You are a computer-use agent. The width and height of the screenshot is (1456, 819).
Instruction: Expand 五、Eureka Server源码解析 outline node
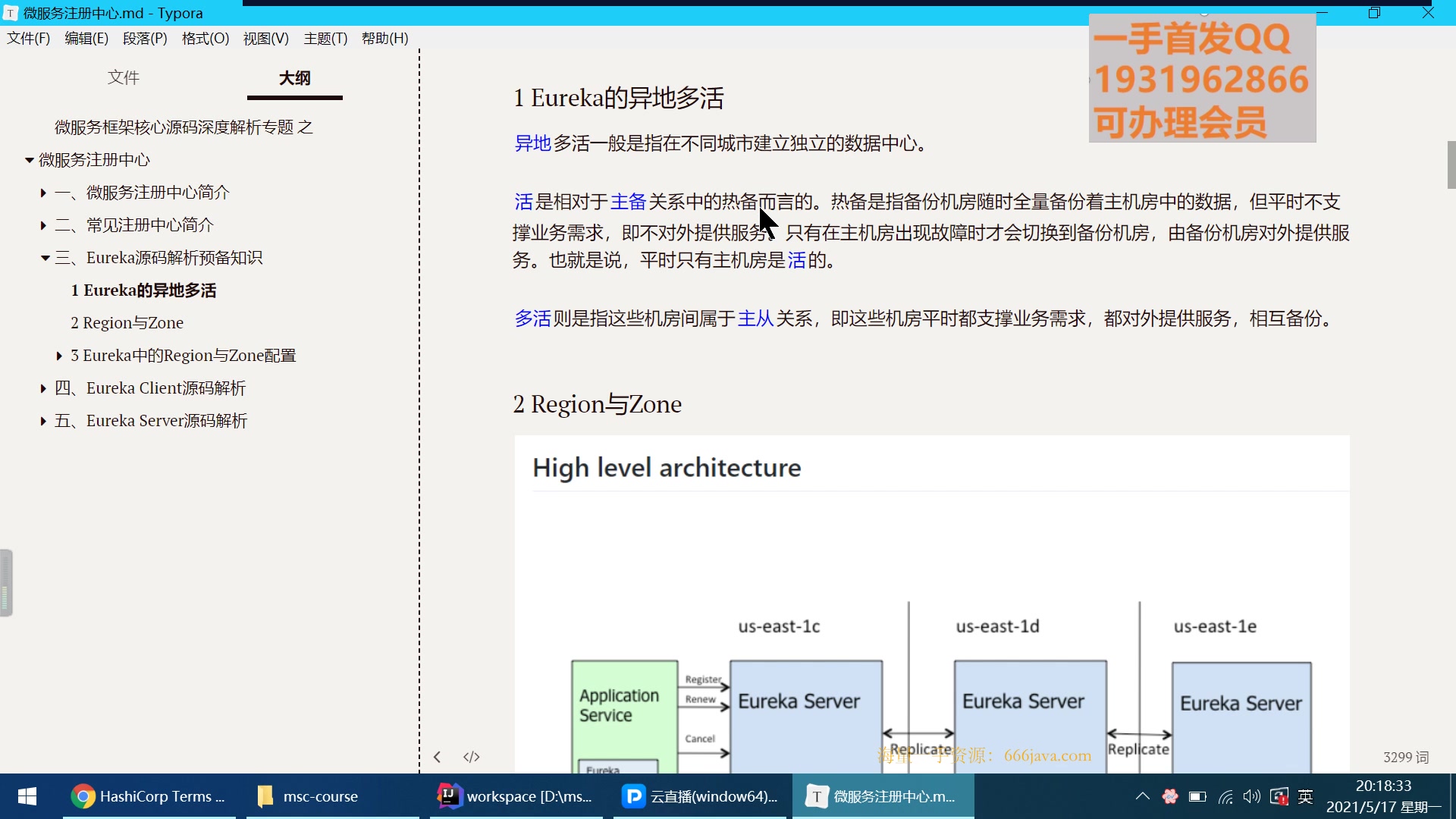click(x=43, y=422)
